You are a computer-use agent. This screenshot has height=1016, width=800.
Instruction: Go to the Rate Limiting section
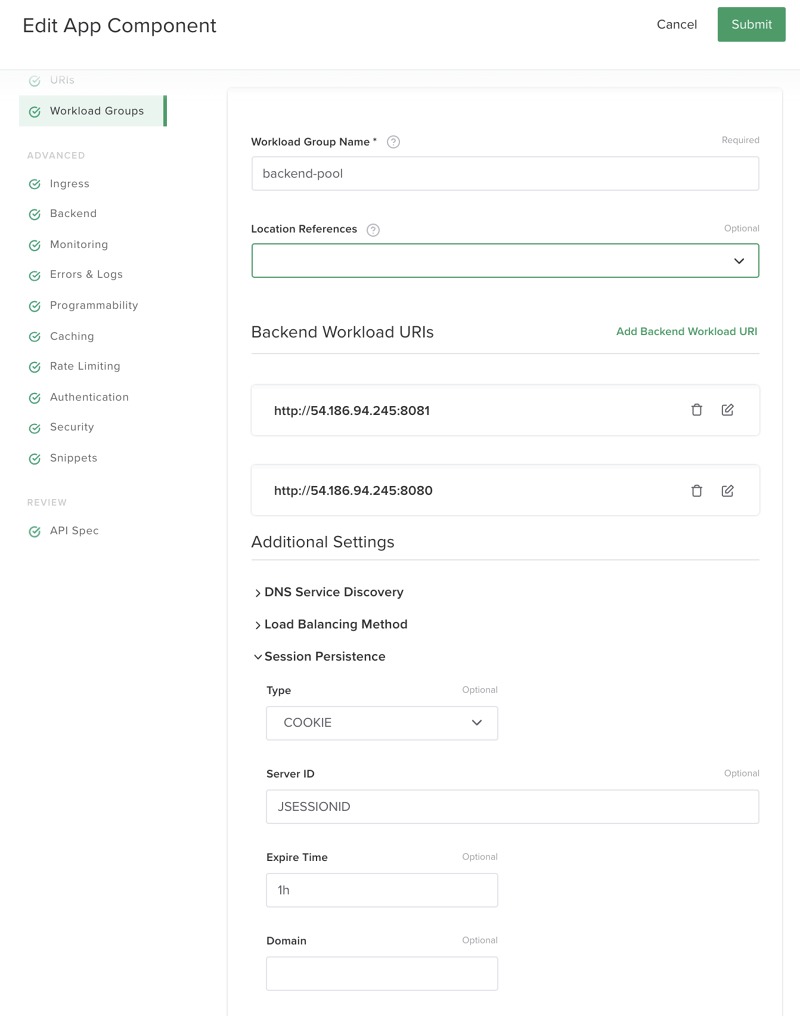[85, 367]
